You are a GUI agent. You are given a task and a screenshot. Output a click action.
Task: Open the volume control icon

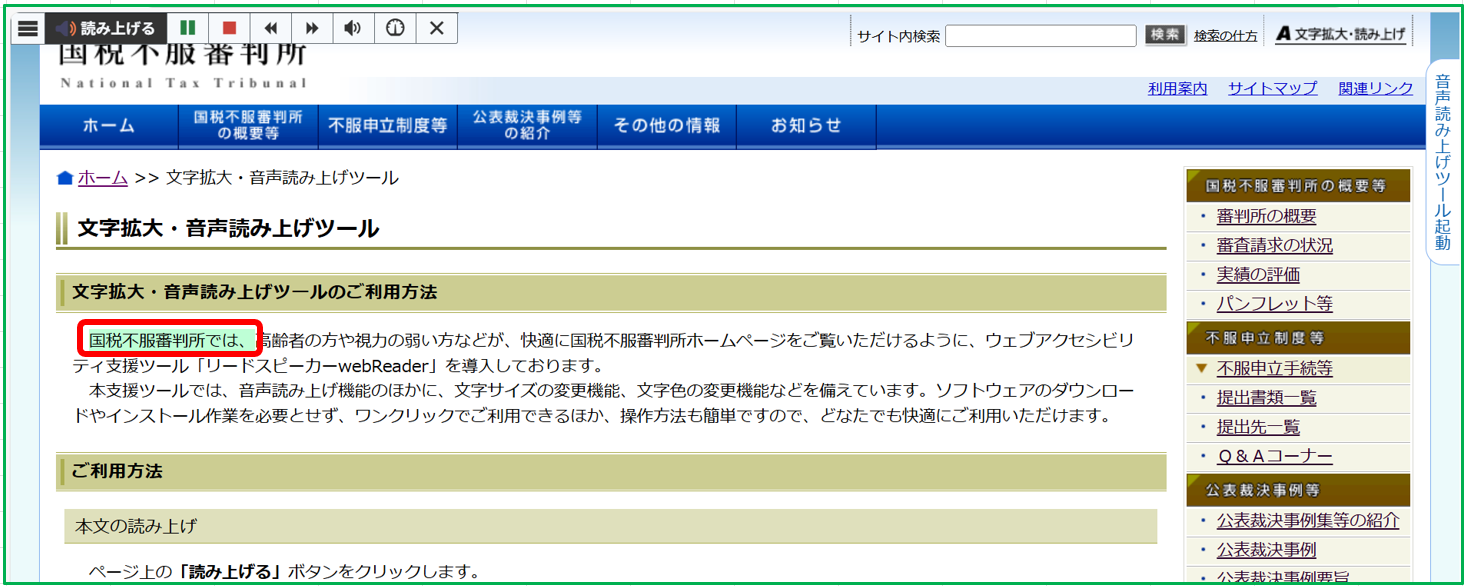coord(353,29)
